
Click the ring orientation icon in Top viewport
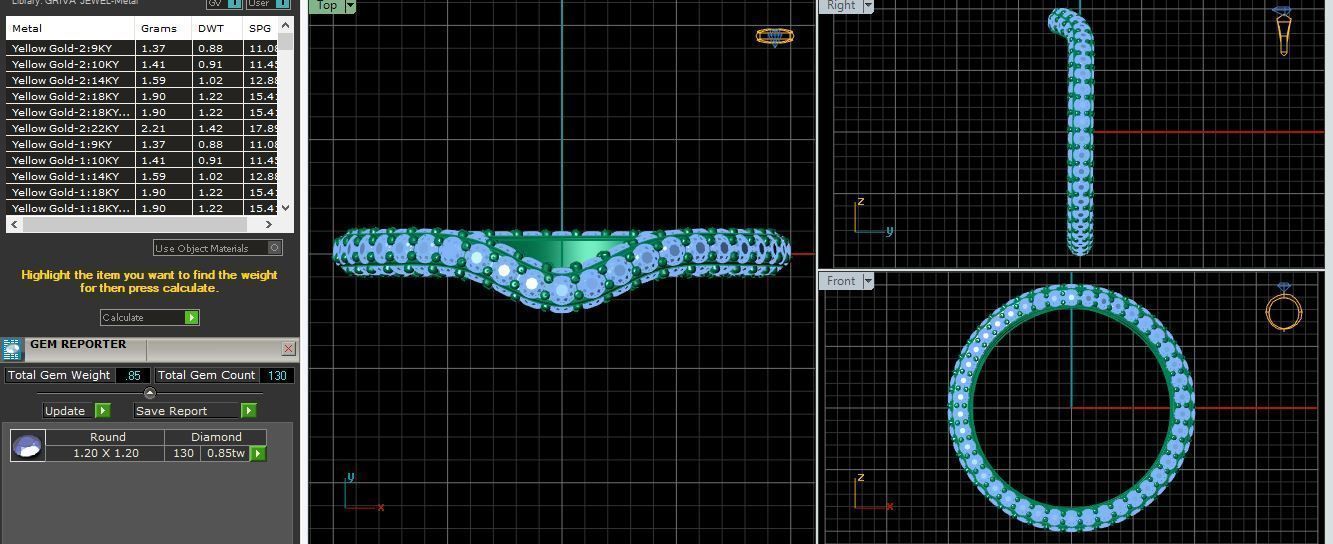(774, 36)
